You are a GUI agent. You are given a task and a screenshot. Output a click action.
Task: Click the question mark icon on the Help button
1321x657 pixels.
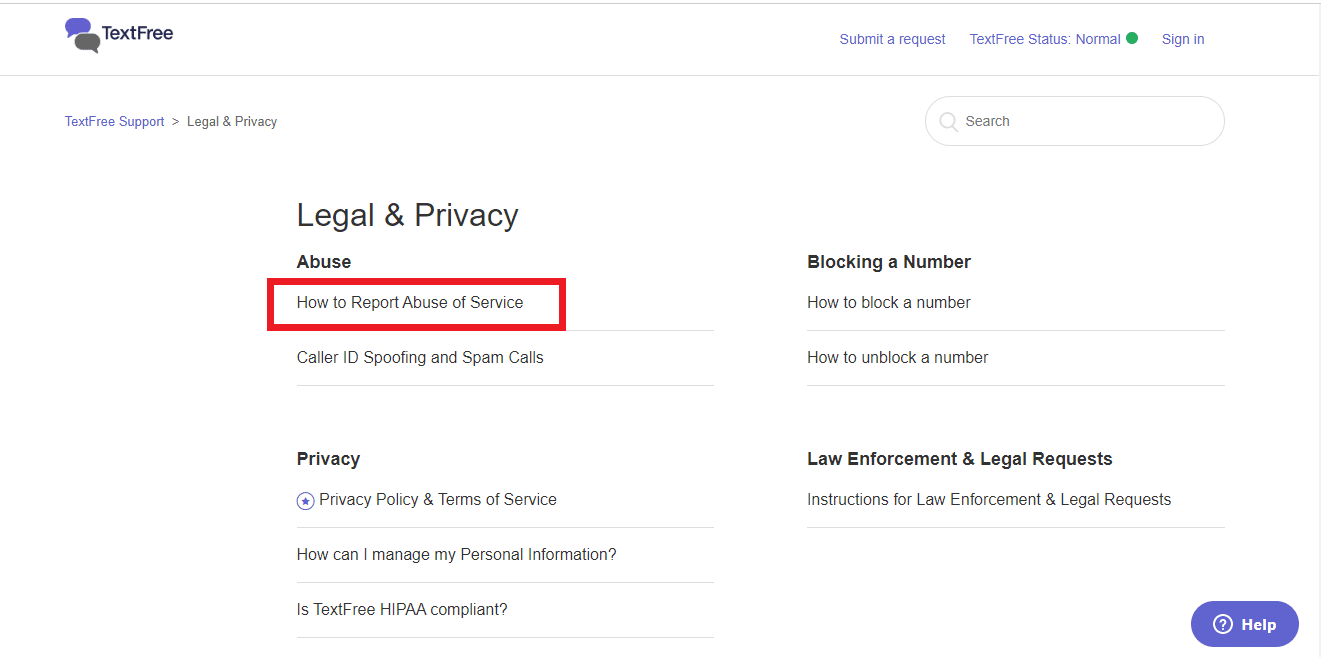(1222, 624)
